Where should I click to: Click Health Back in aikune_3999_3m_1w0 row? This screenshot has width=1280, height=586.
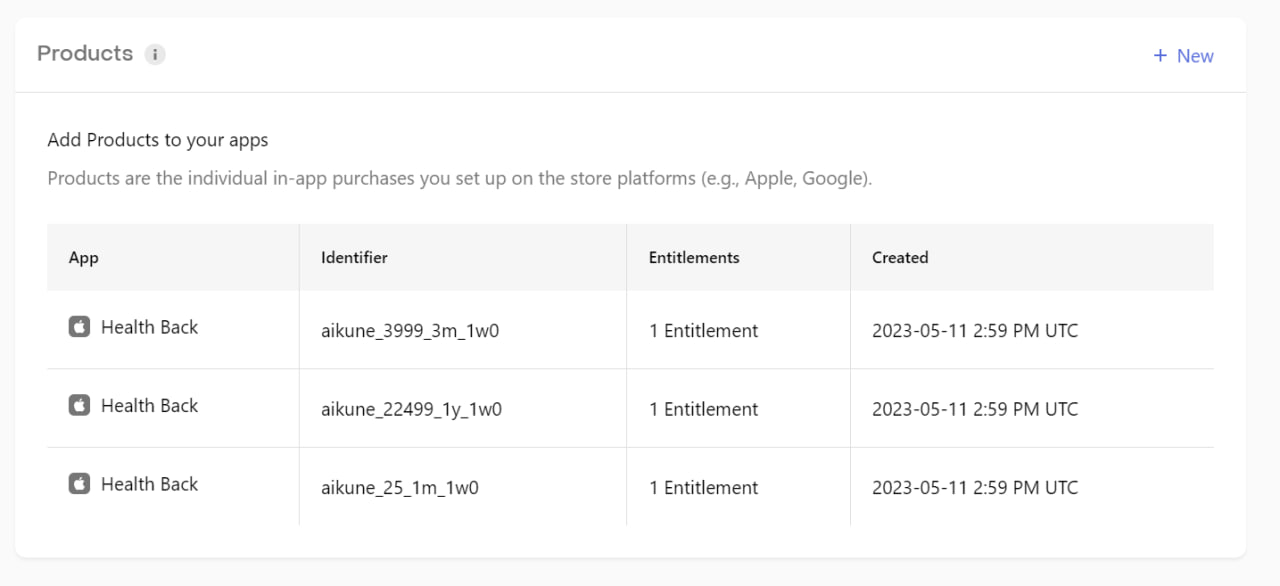coord(150,327)
